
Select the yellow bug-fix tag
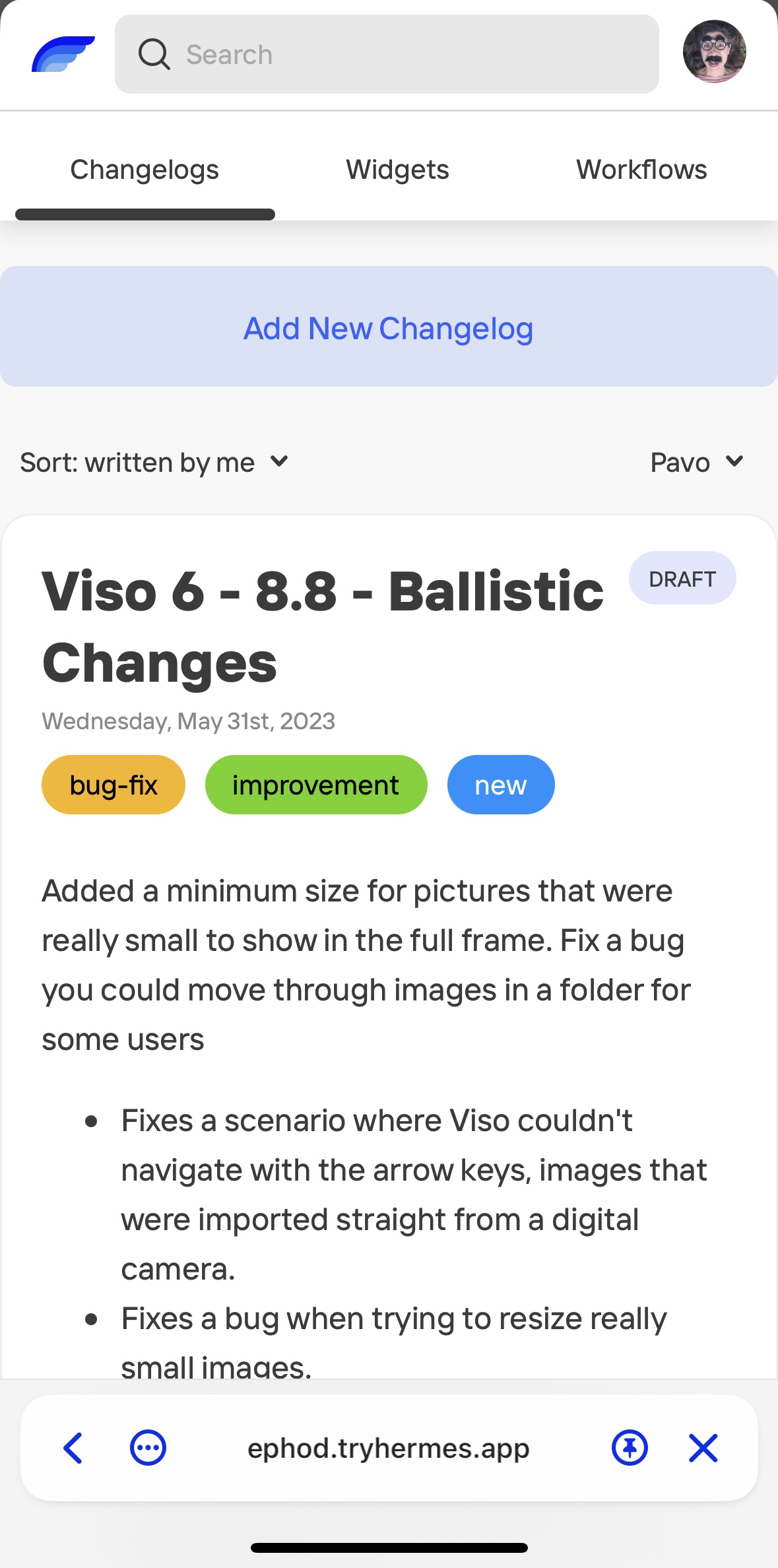[113, 785]
